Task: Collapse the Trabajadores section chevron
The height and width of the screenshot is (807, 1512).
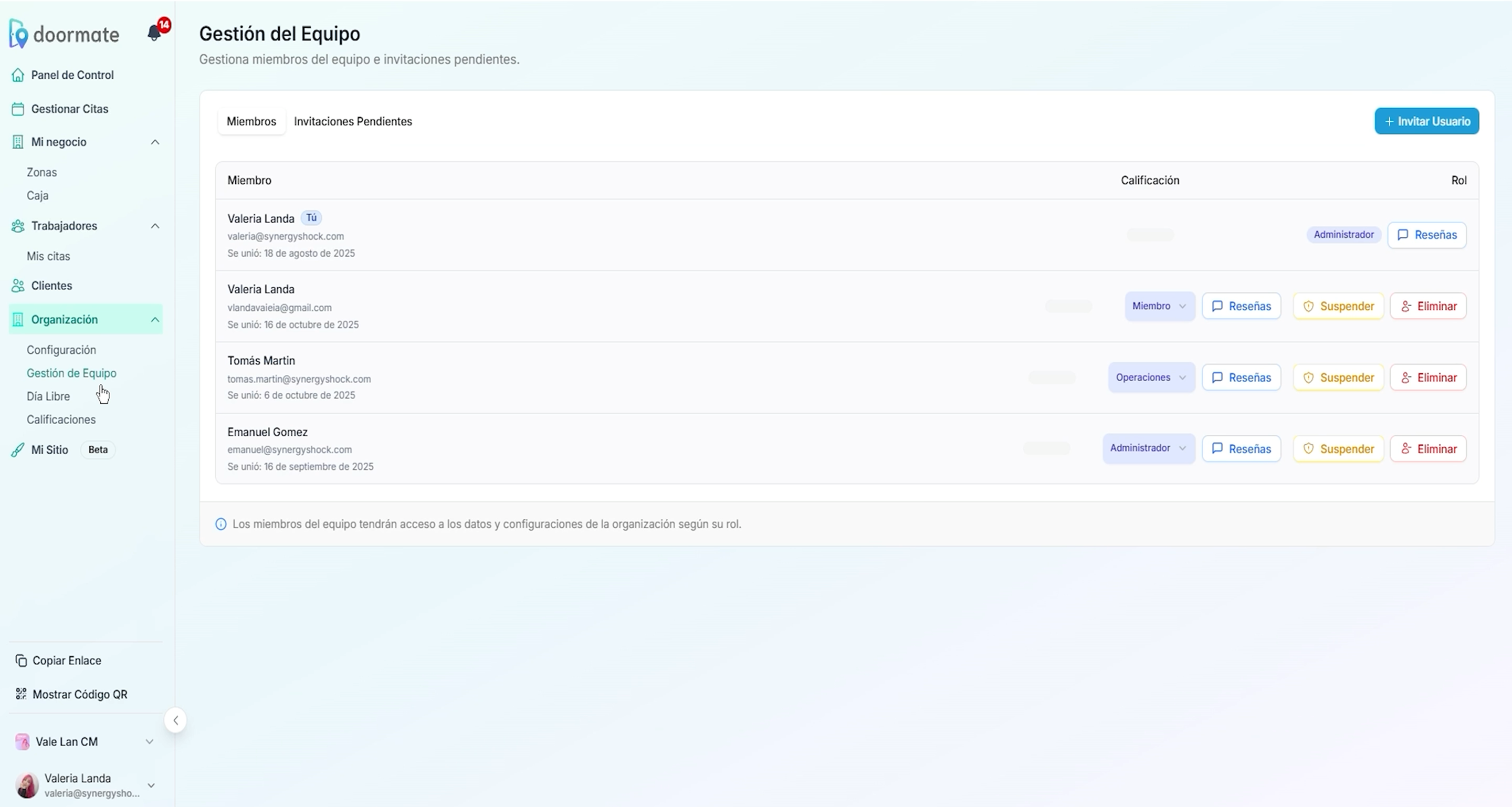Action: pyautogui.click(x=155, y=226)
